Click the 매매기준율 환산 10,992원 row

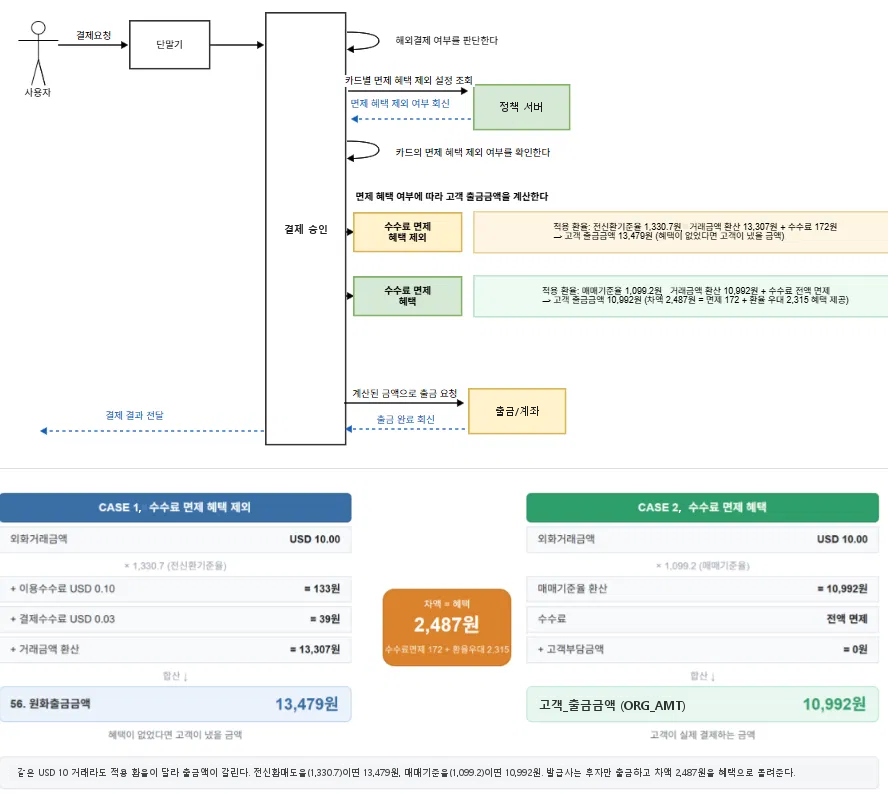pyautogui.click(x=702, y=589)
